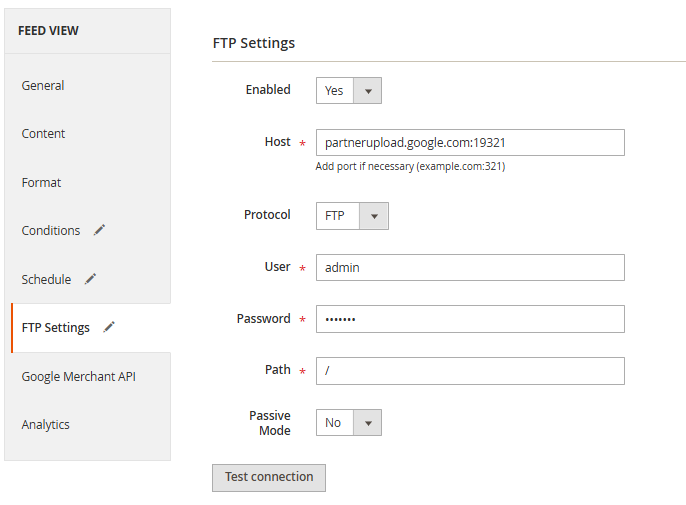Click the Test connection button
This screenshot has height=505, width=686.
coord(269,477)
